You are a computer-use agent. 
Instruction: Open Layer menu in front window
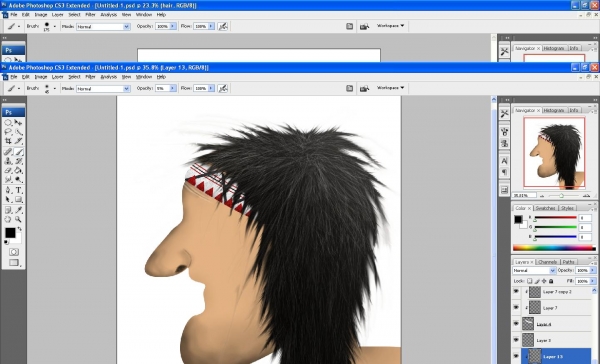click(x=57, y=77)
